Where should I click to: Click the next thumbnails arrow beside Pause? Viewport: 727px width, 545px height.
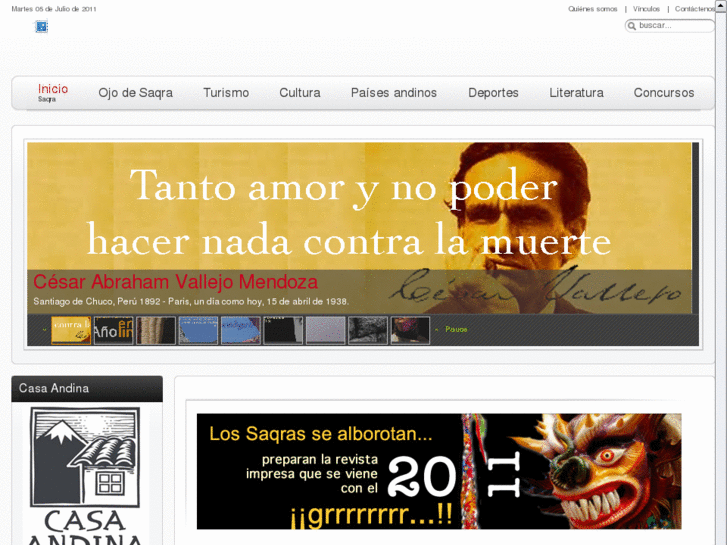pyautogui.click(x=437, y=330)
